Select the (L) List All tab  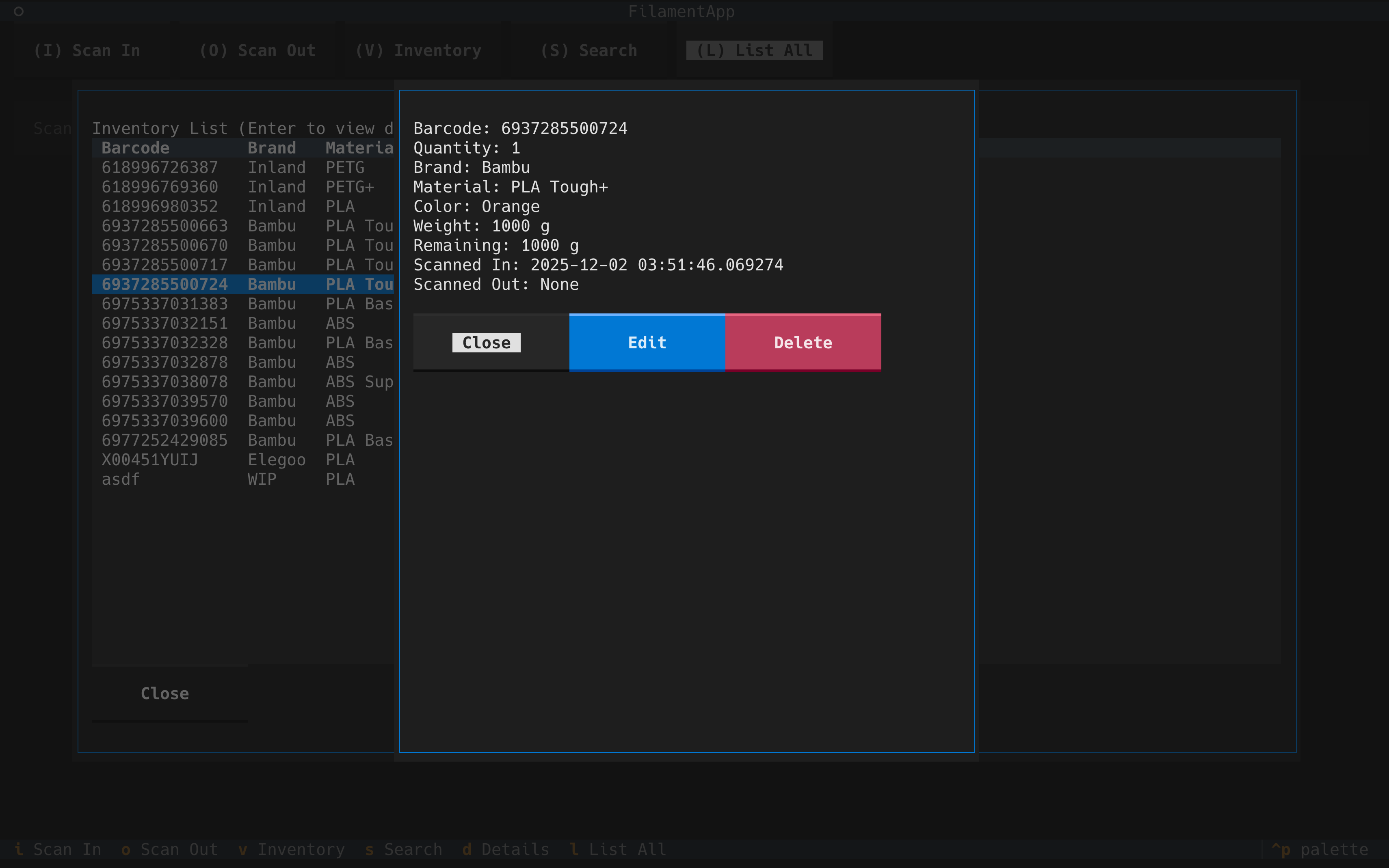click(x=754, y=50)
